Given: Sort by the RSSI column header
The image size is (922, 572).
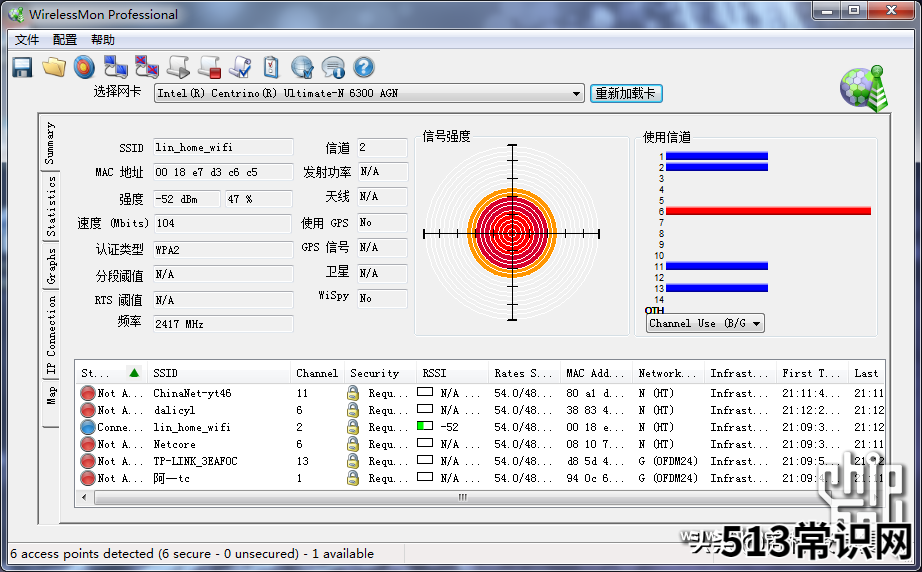Looking at the screenshot, I should [x=452, y=373].
